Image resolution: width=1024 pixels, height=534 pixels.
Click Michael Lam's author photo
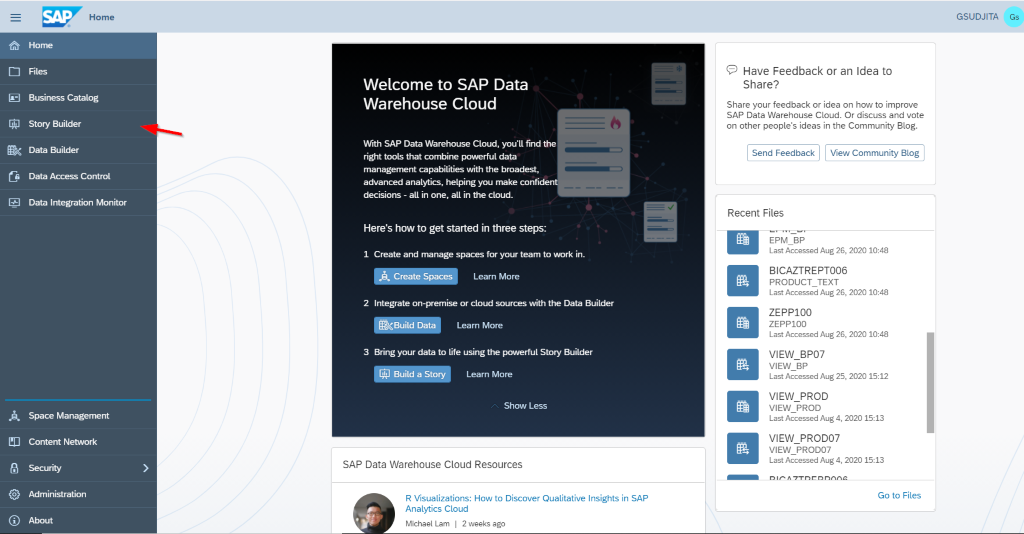374,513
